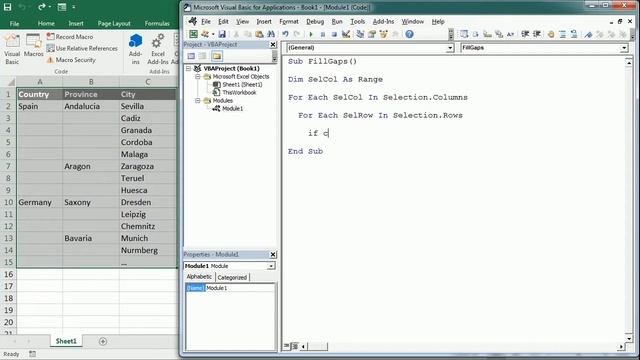The width and height of the screenshot is (640, 360).
Task: Click the Reset (stop) toolbar icon
Action: tap(334, 34)
